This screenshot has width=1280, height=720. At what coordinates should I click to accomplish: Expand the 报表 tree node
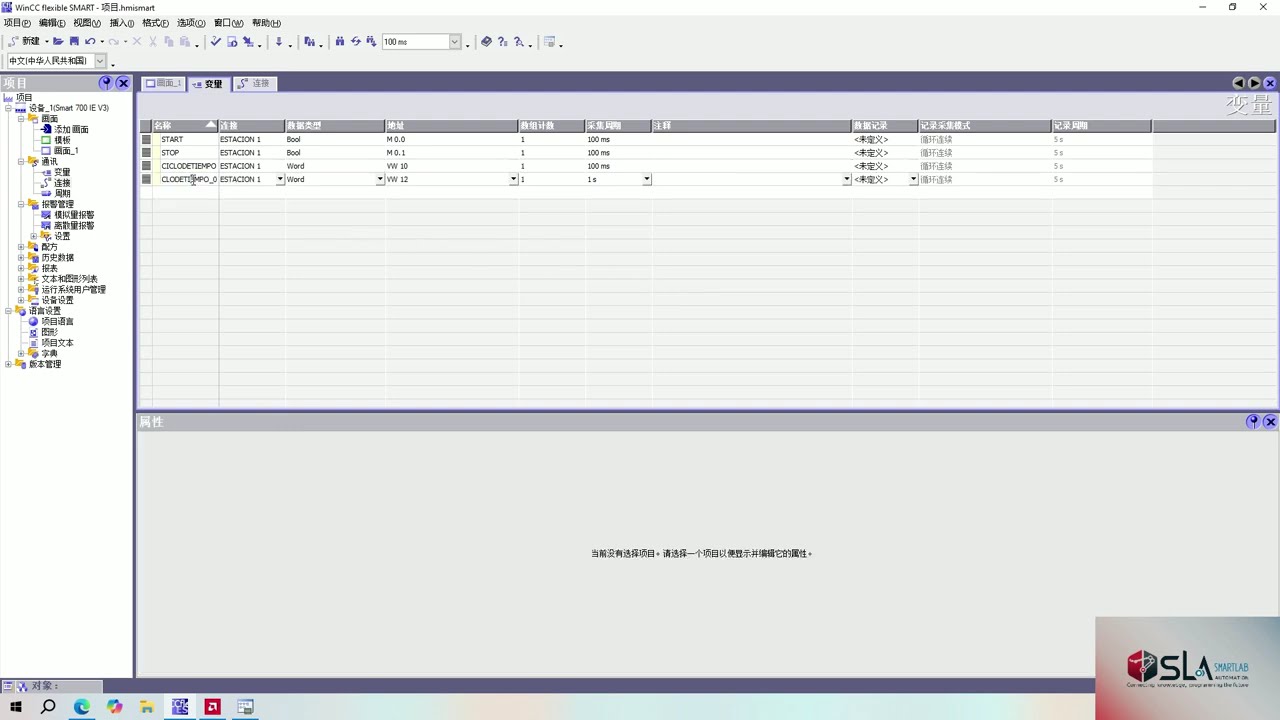pos(21,268)
